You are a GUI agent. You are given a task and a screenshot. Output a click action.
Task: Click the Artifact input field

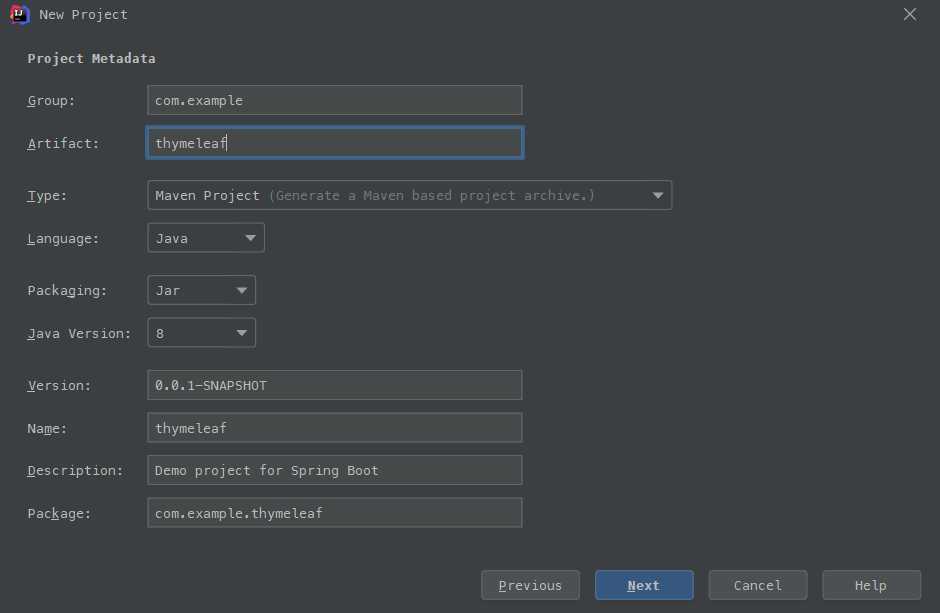[335, 143]
